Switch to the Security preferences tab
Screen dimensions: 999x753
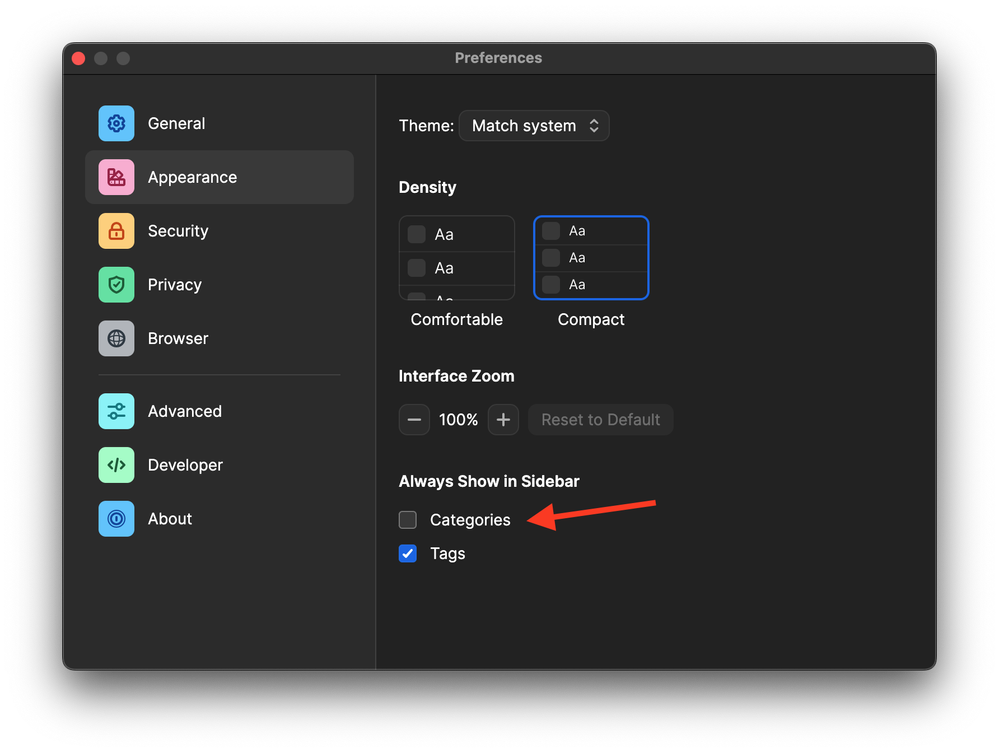(178, 231)
